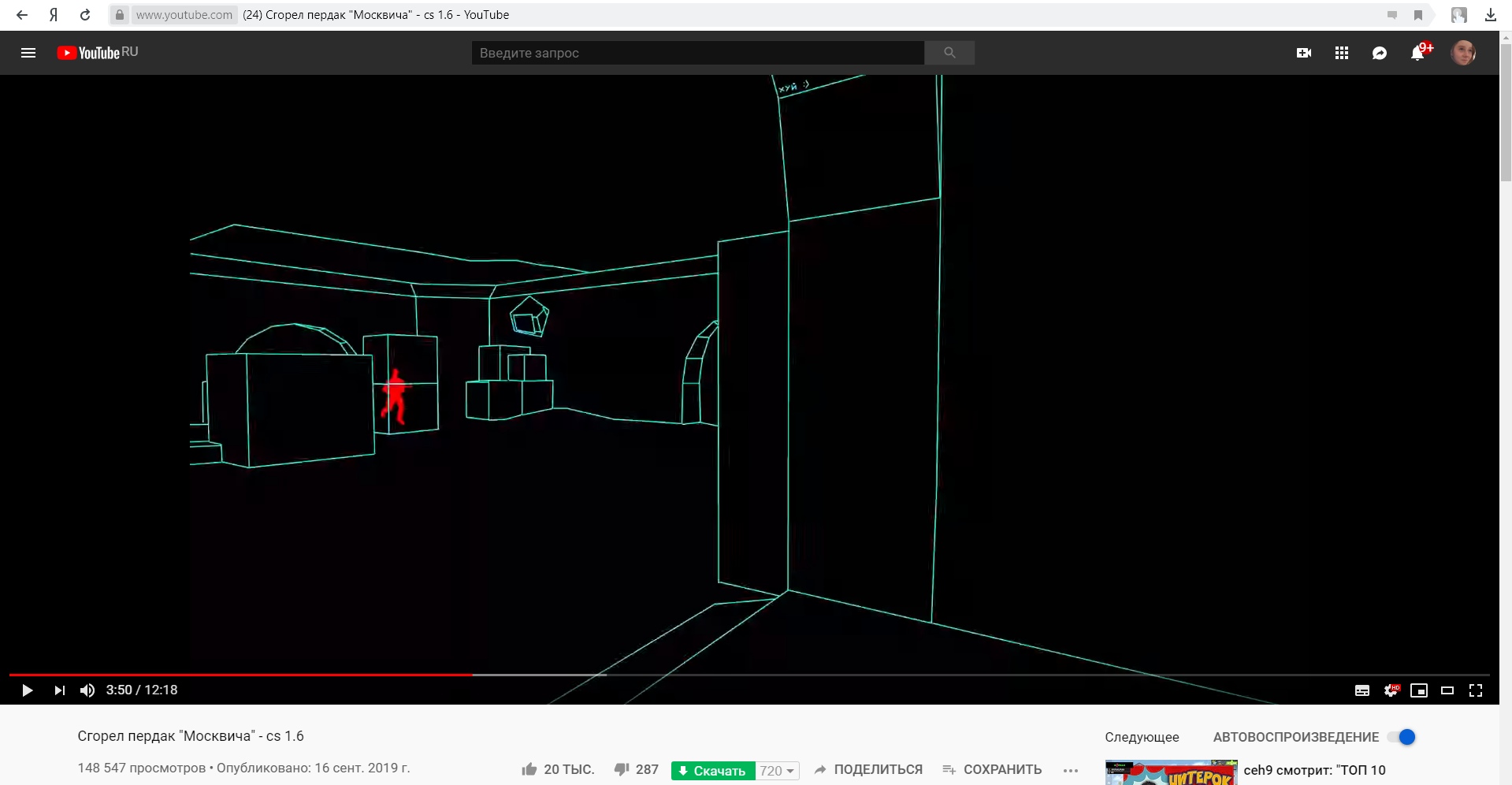
Task: Open the notifications bell
Action: tap(1417, 53)
